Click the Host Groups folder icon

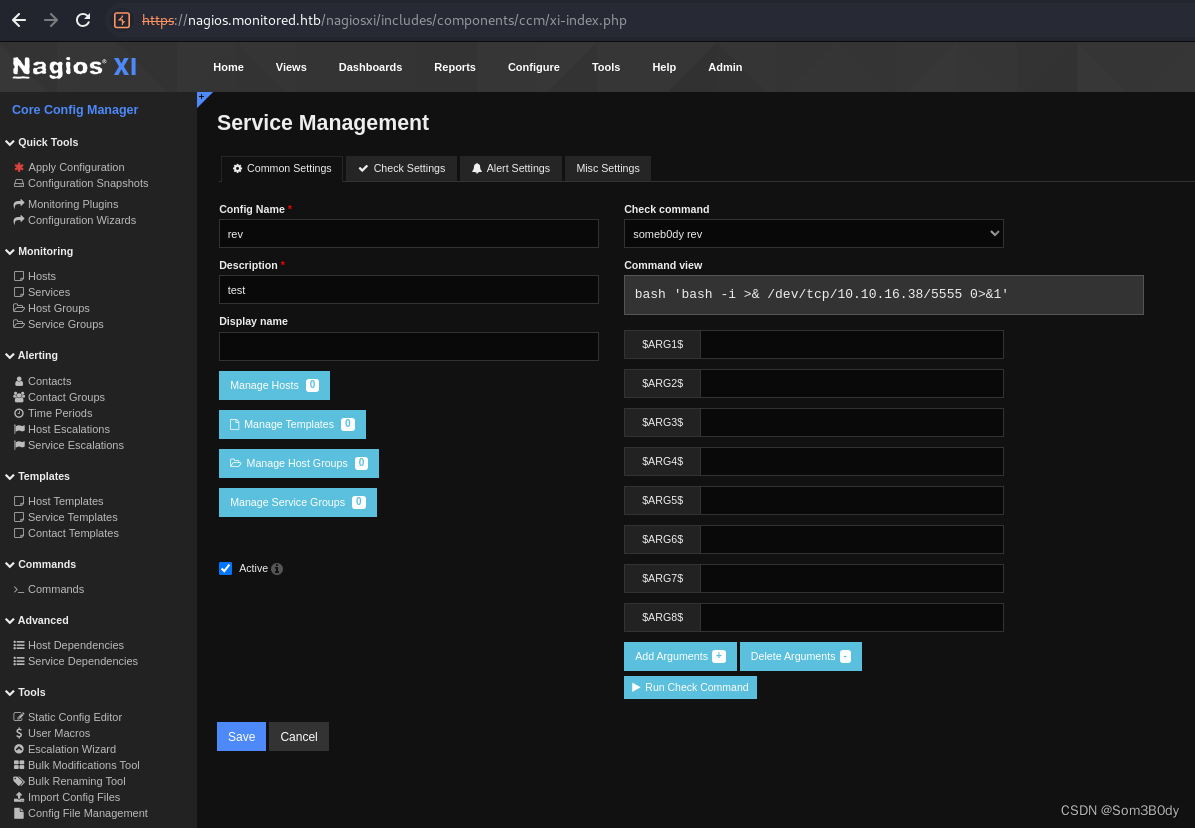(19, 308)
